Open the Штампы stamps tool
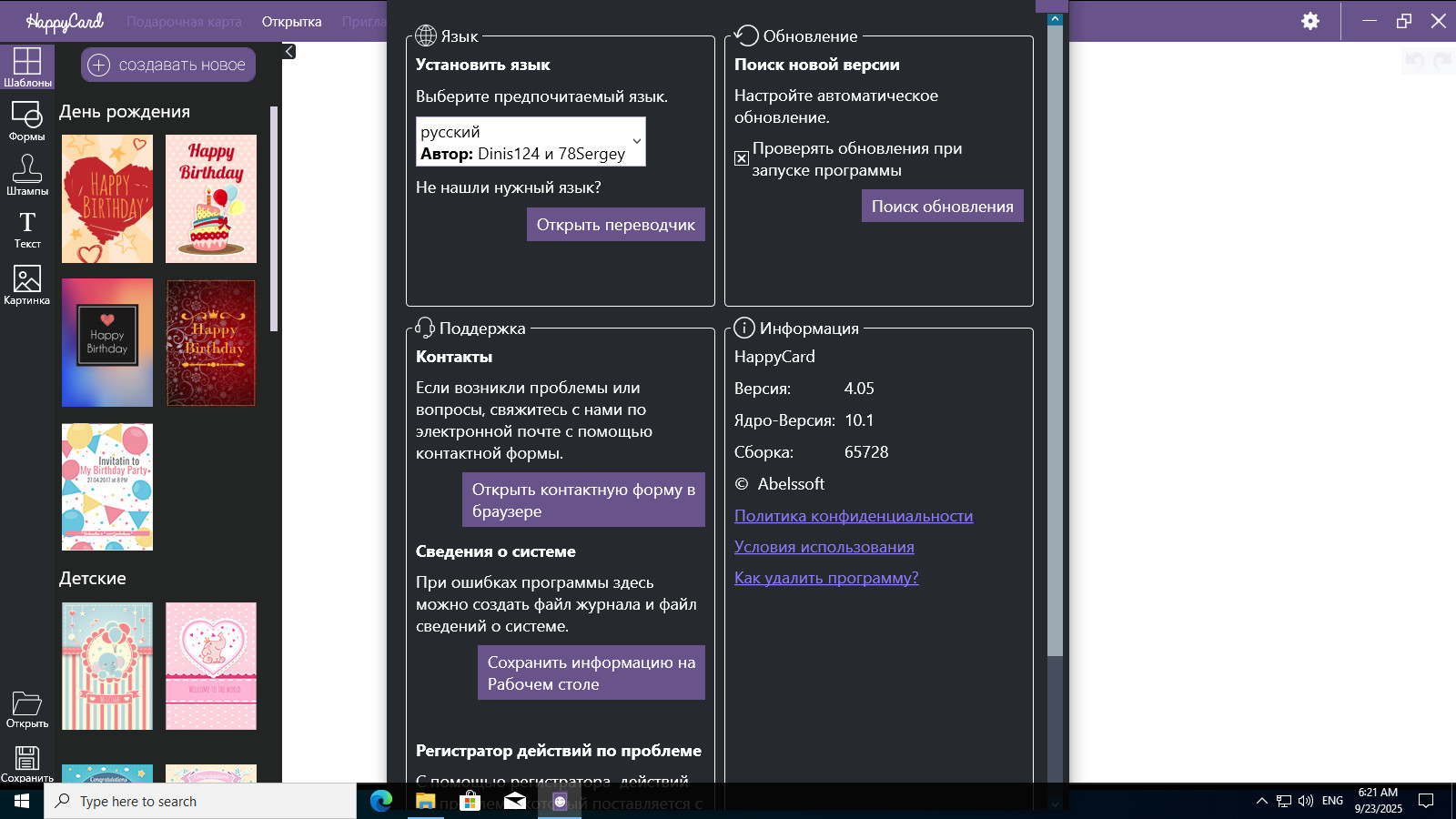Image resolution: width=1456 pixels, height=819 pixels. click(26, 174)
